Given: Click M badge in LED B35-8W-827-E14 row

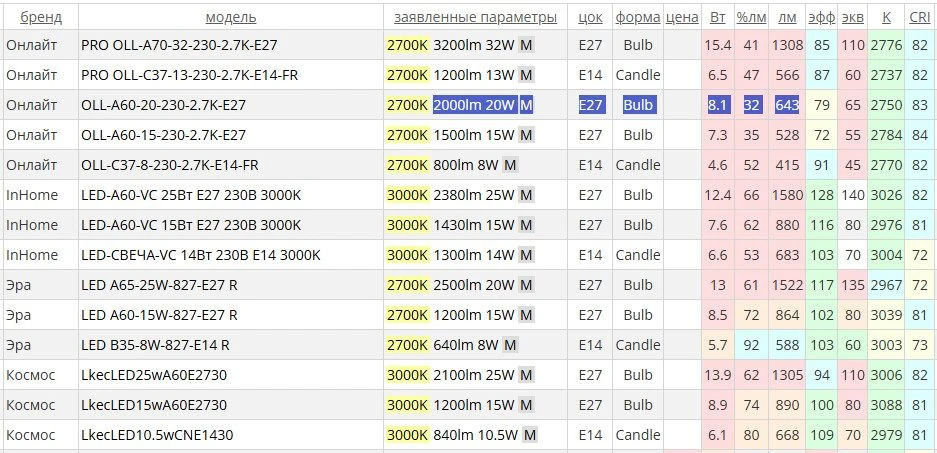Looking at the screenshot, I should tap(510, 345).
